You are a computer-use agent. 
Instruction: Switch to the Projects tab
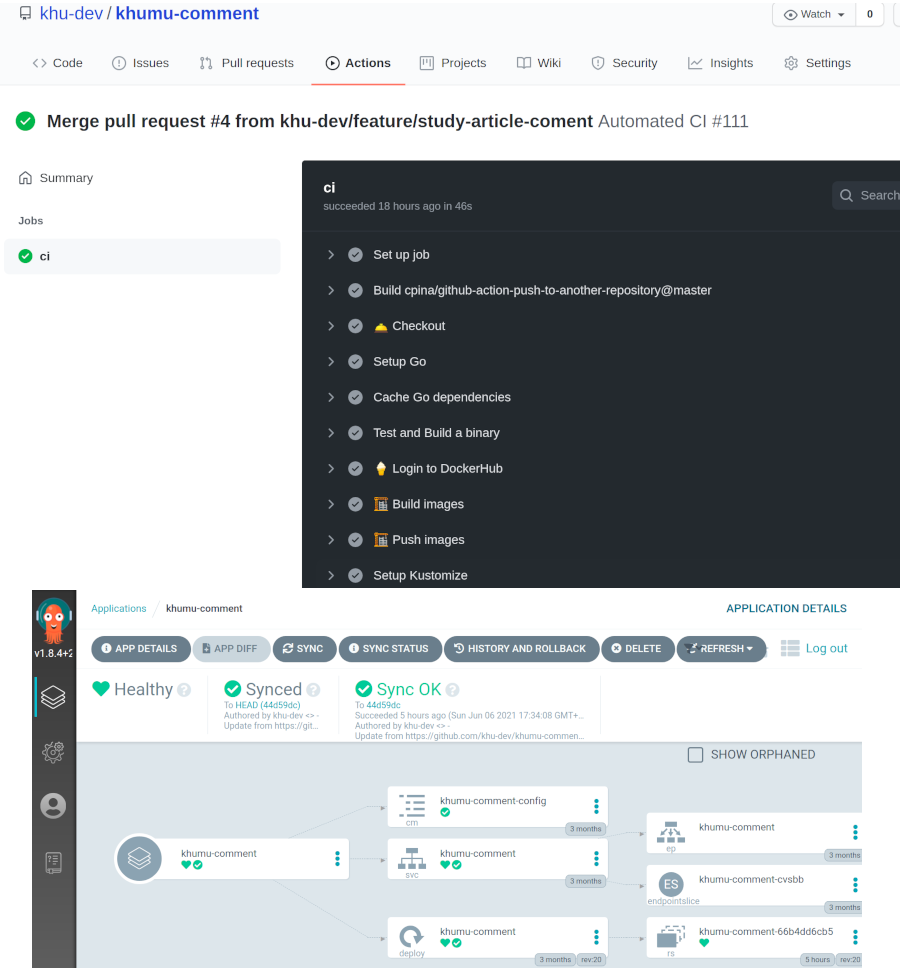tap(453, 63)
